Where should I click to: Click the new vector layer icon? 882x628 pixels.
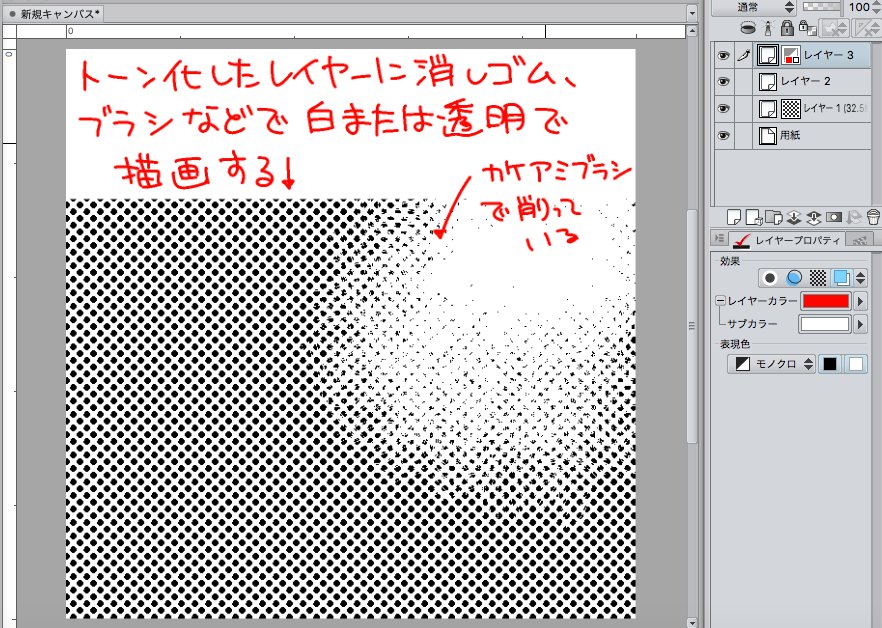coord(753,217)
